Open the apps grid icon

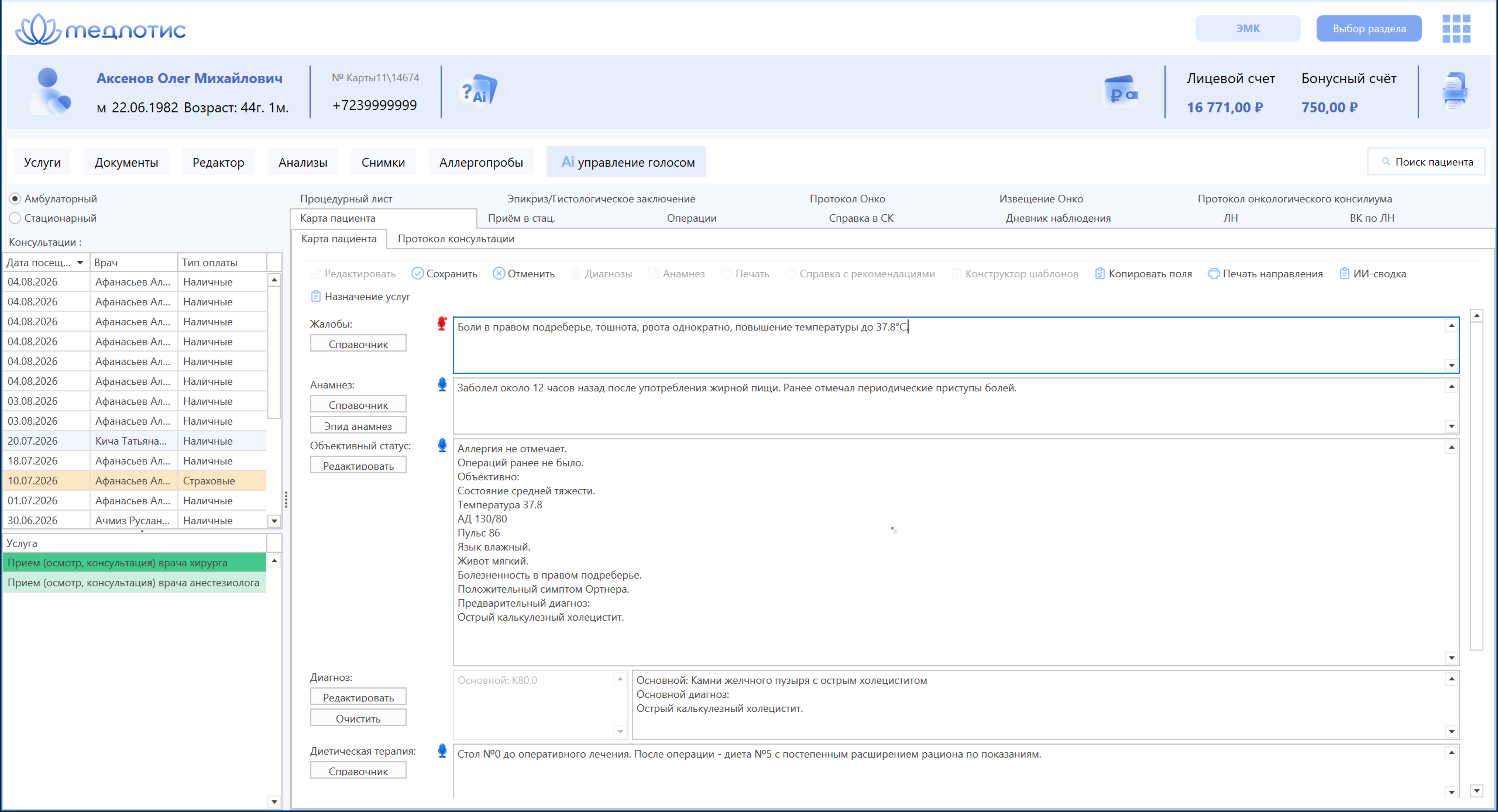[x=1456, y=28]
